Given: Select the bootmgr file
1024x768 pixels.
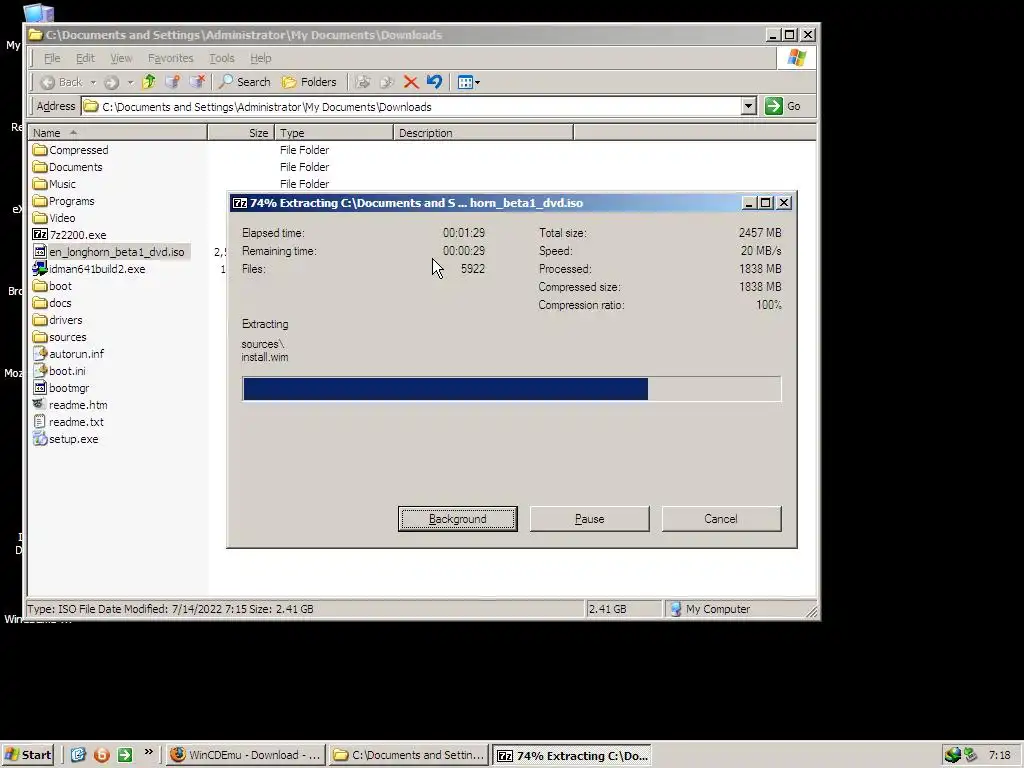Looking at the screenshot, I should point(61,388).
